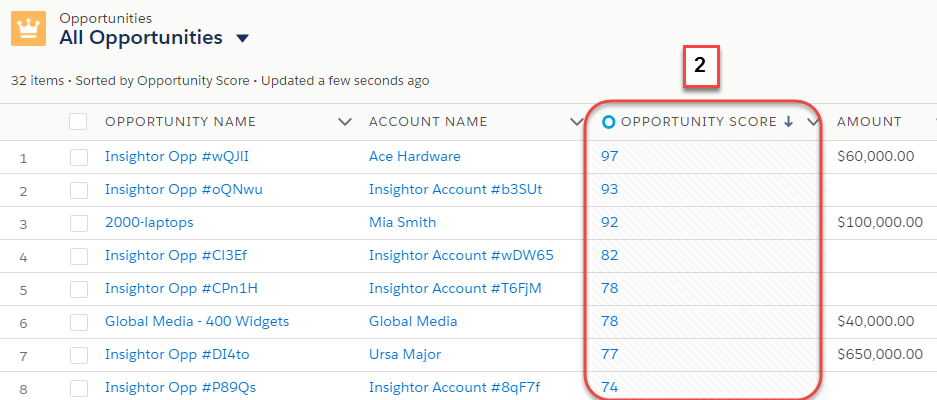Click the $650,000.00 amount cell
This screenshot has width=937, height=400.
880,355
